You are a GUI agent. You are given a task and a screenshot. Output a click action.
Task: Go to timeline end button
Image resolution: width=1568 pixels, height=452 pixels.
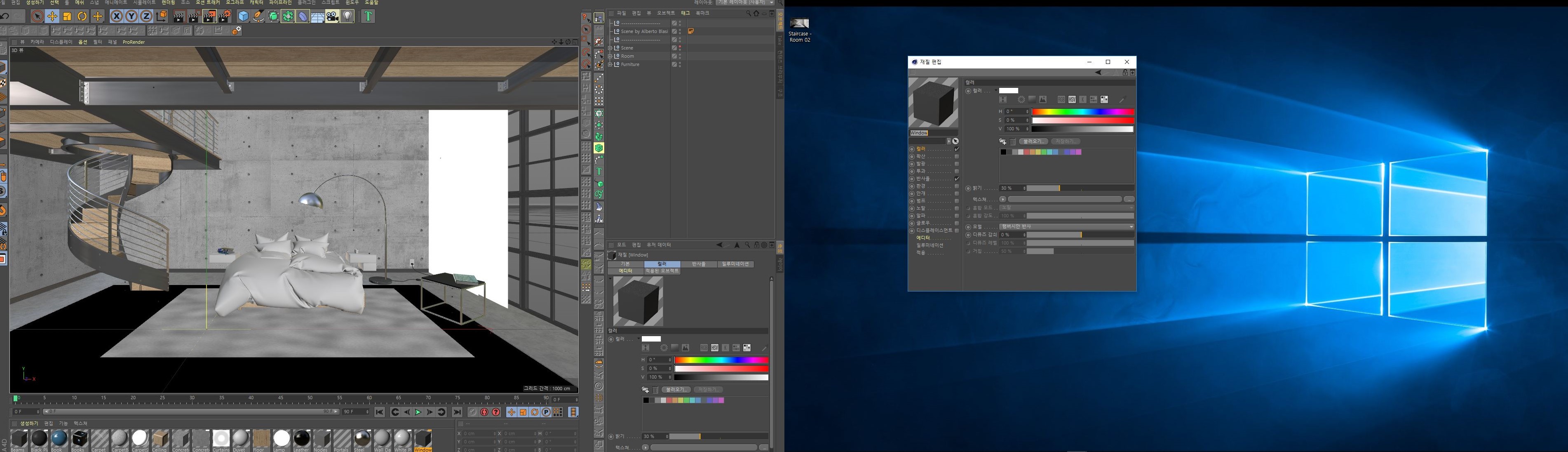457,412
